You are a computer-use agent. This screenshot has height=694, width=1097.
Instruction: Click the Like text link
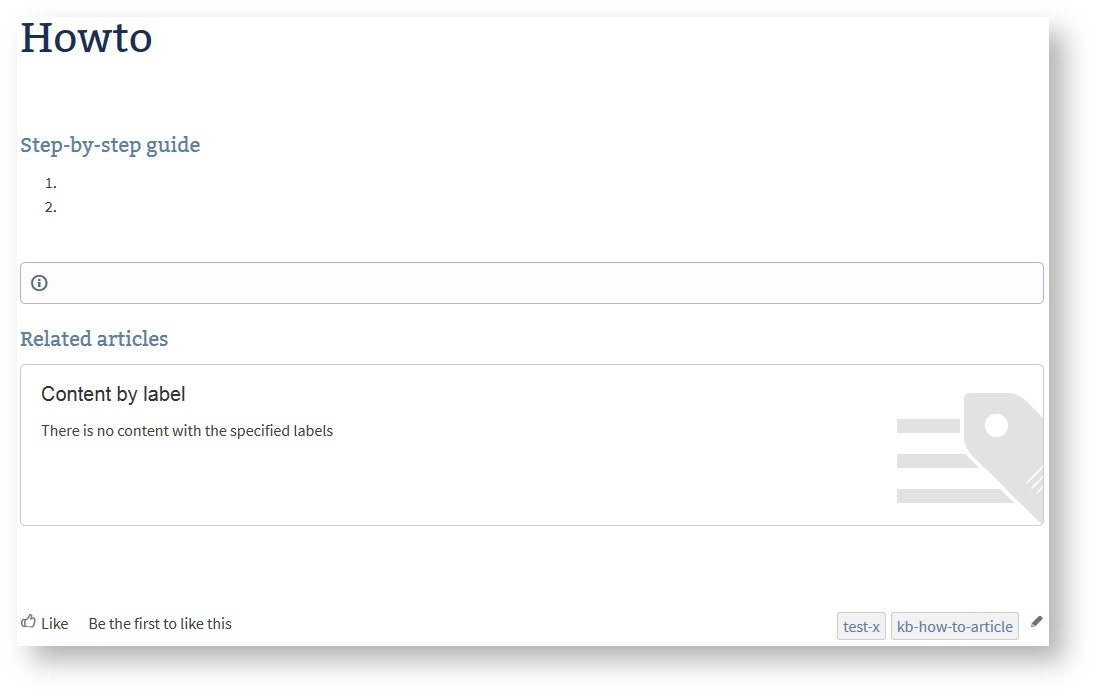(x=55, y=624)
